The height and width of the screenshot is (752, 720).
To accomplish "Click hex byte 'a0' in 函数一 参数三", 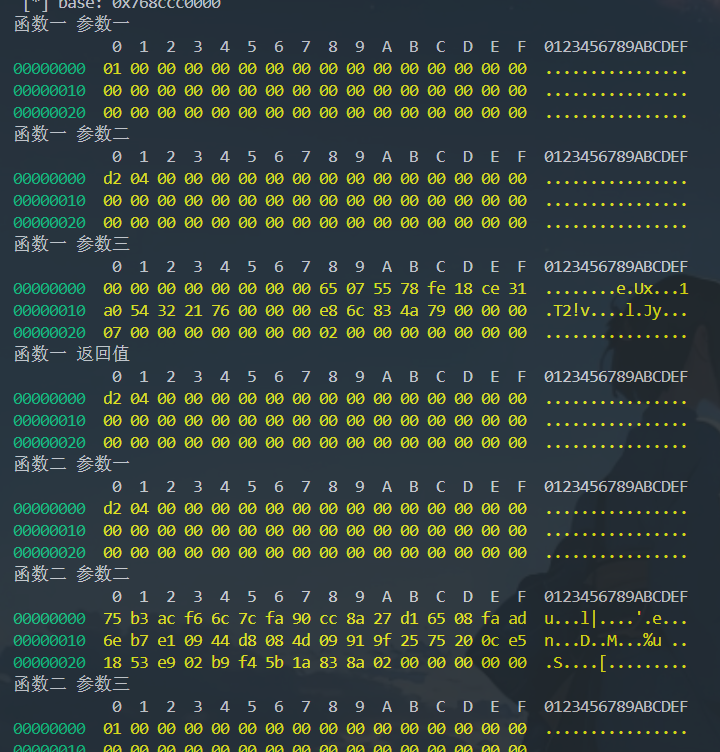I will coord(112,311).
